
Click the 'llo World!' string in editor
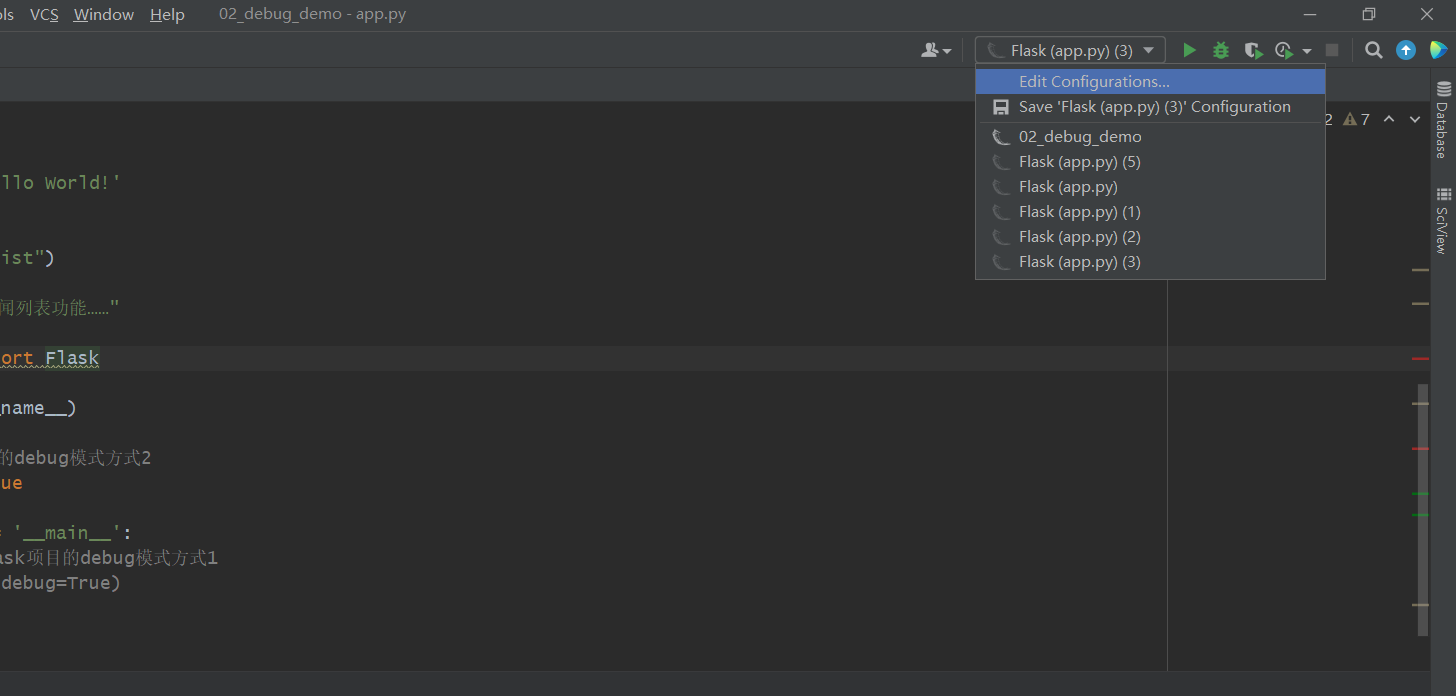(59, 183)
